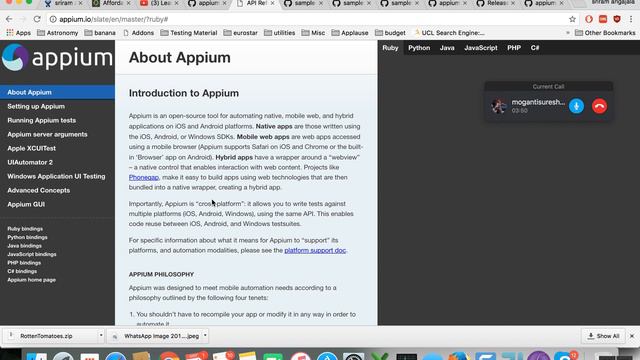Follow PHP bindings link
Screen dimensions: 640x360
point(24,263)
